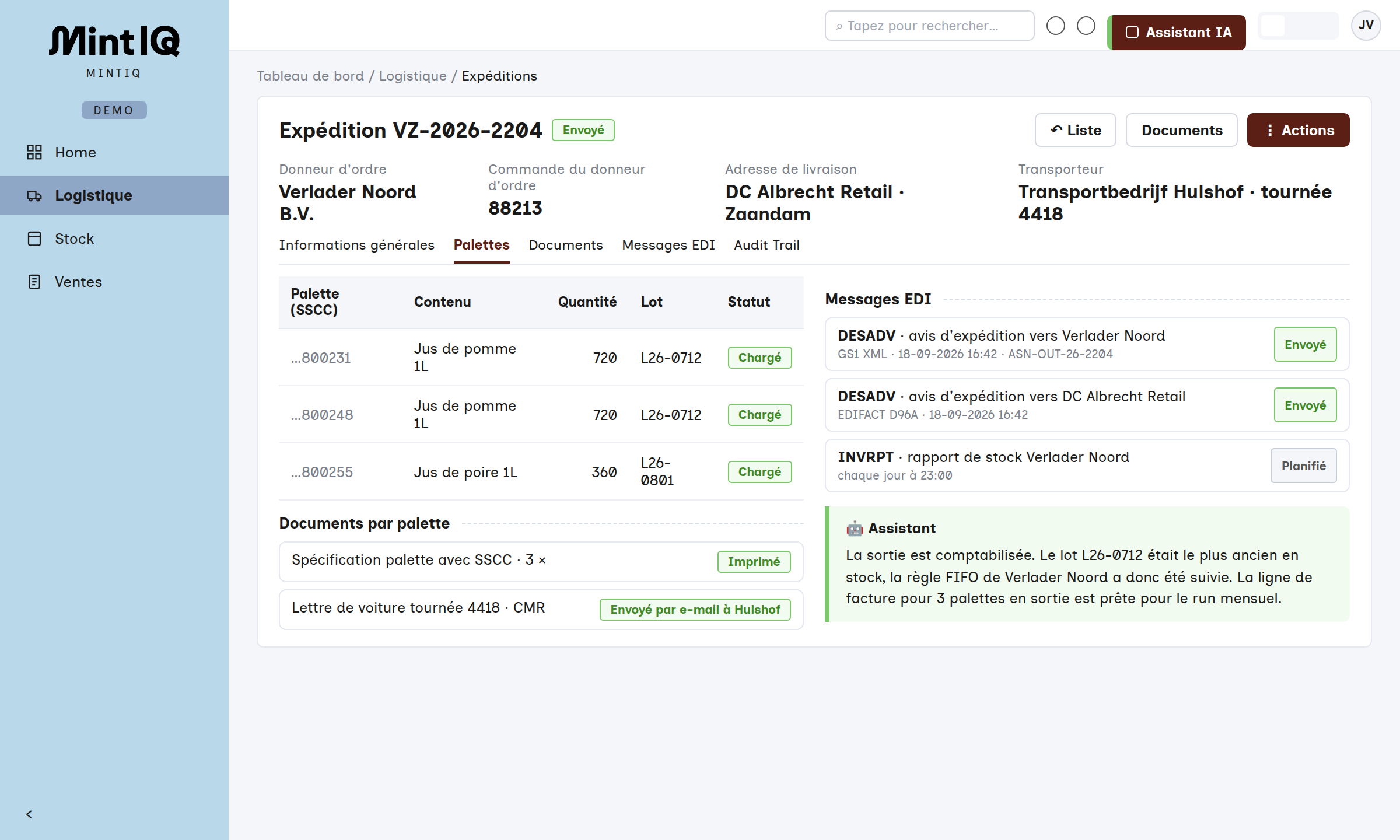Open Stock via its box icon
The height and width of the screenshot is (840, 1400).
(x=34, y=239)
